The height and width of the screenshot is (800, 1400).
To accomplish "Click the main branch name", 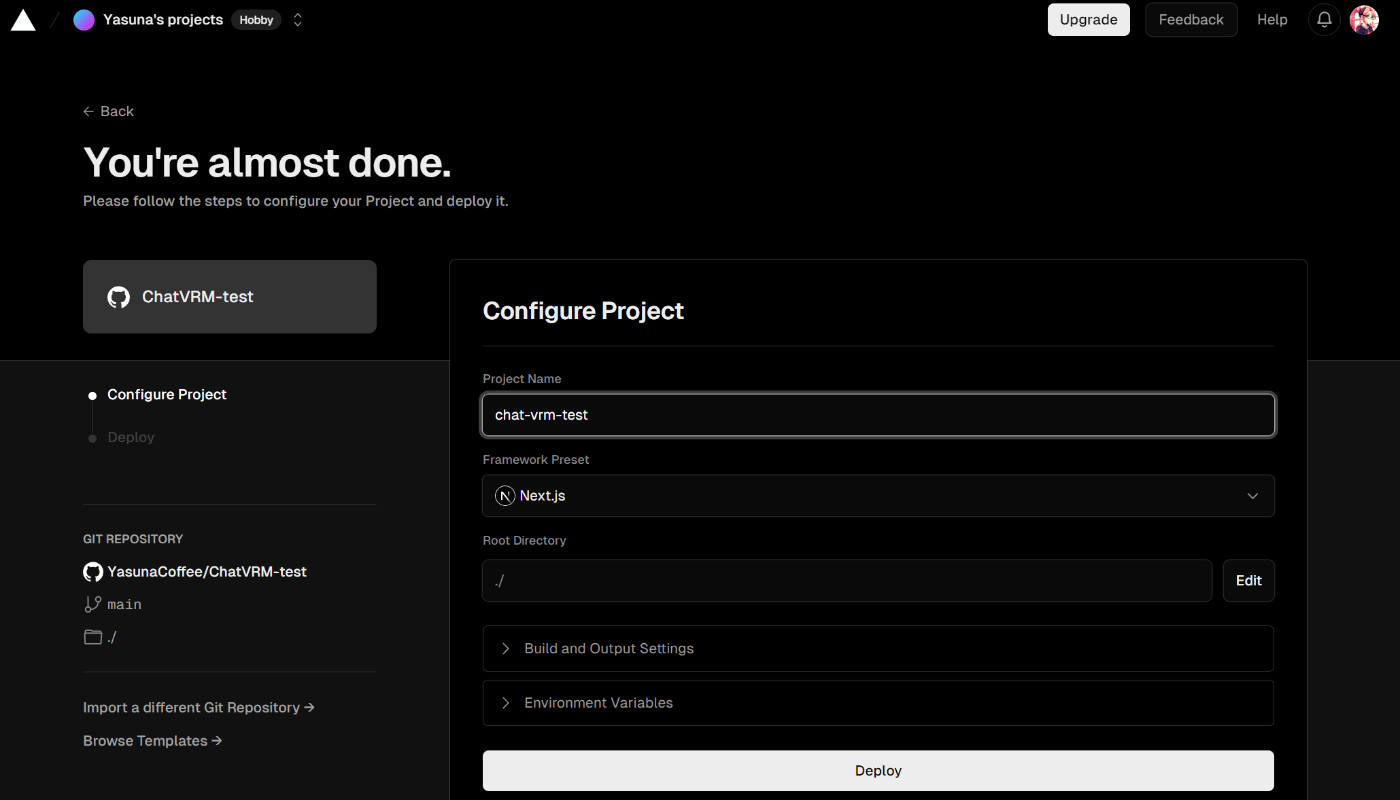I will click(x=125, y=605).
